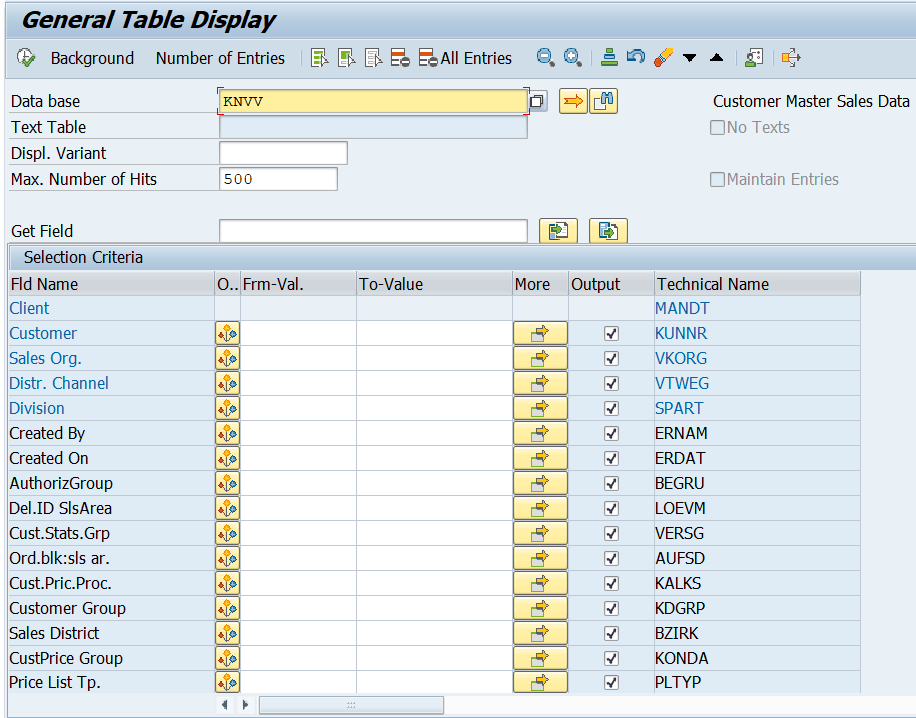Open selection option for Cust.Stats.Grp row
Screen dimensions: 916x718
click(x=227, y=533)
